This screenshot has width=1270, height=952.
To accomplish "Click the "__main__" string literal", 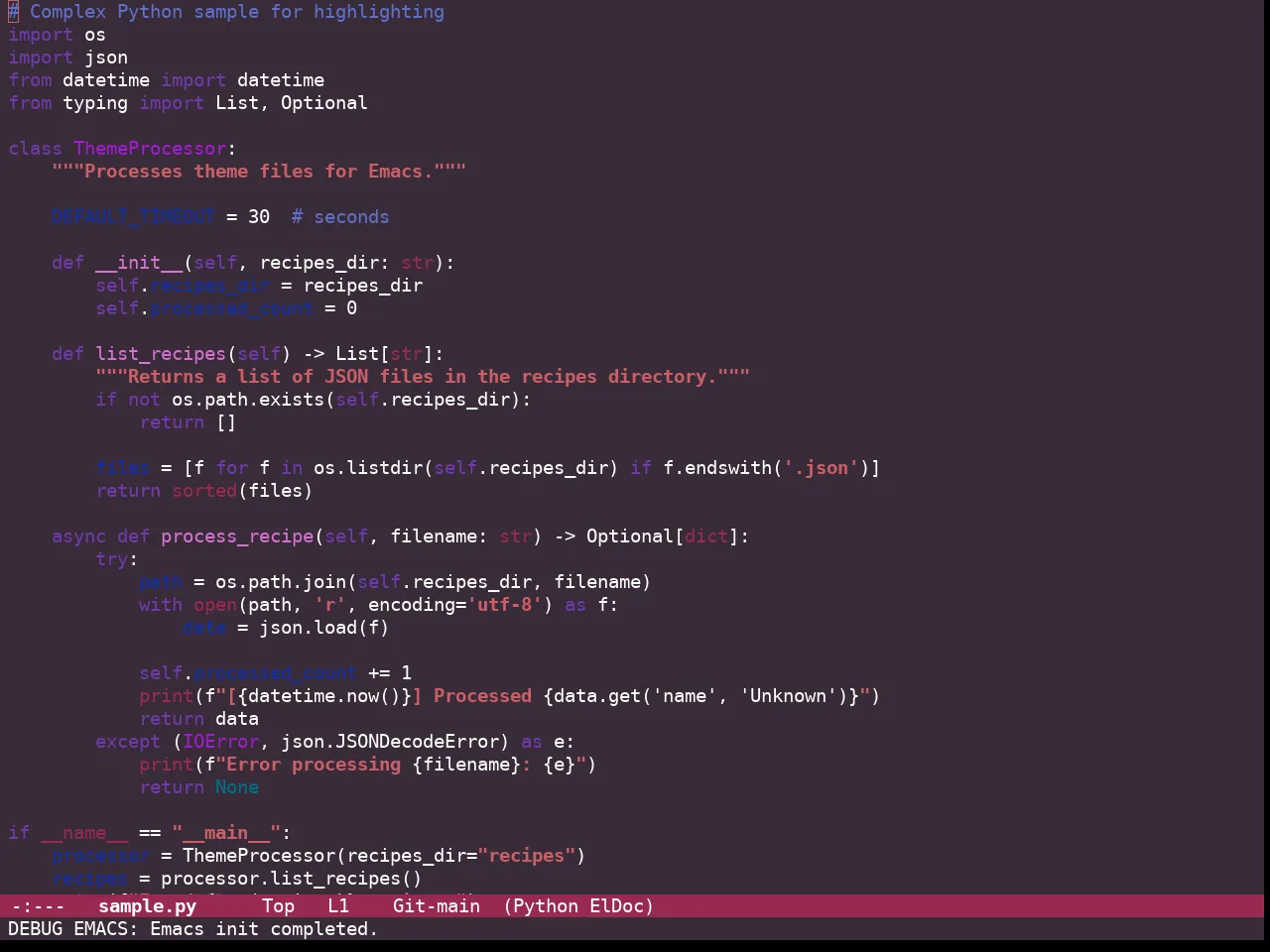I will click(226, 833).
